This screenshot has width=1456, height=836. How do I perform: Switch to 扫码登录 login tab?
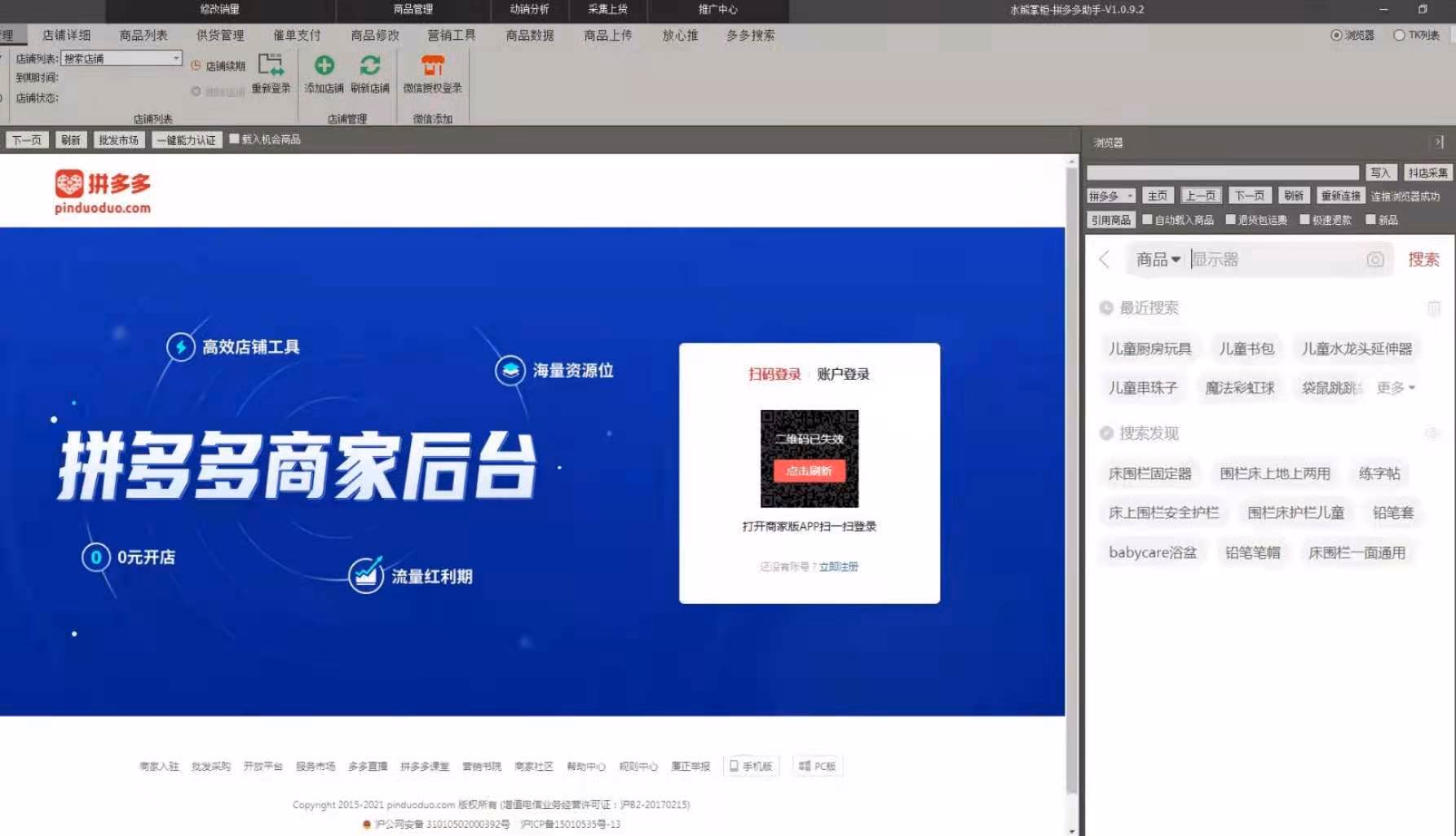pos(774,374)
